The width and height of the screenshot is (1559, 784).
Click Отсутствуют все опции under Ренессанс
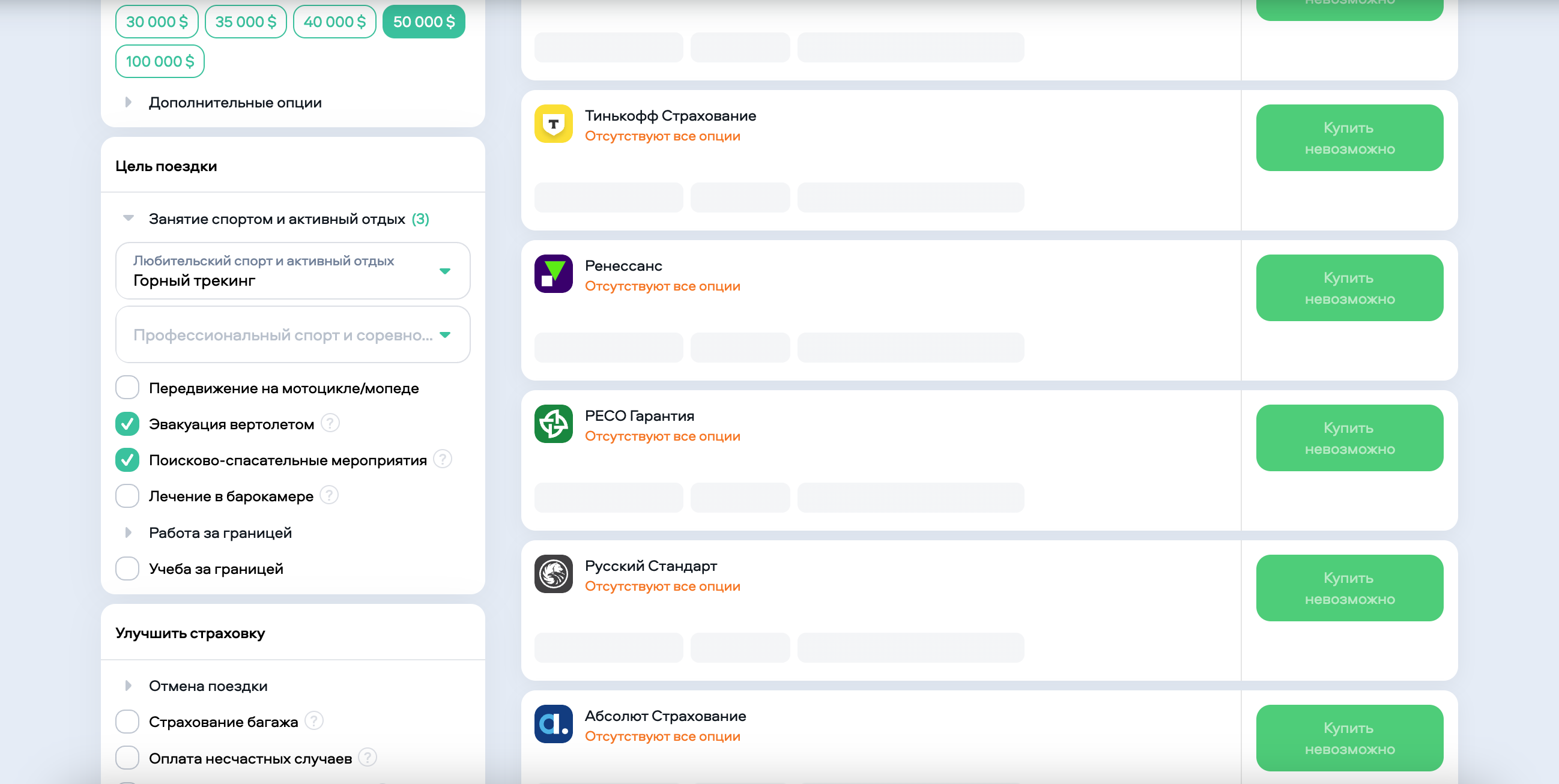pyautogui.click(x=663, y=286)
